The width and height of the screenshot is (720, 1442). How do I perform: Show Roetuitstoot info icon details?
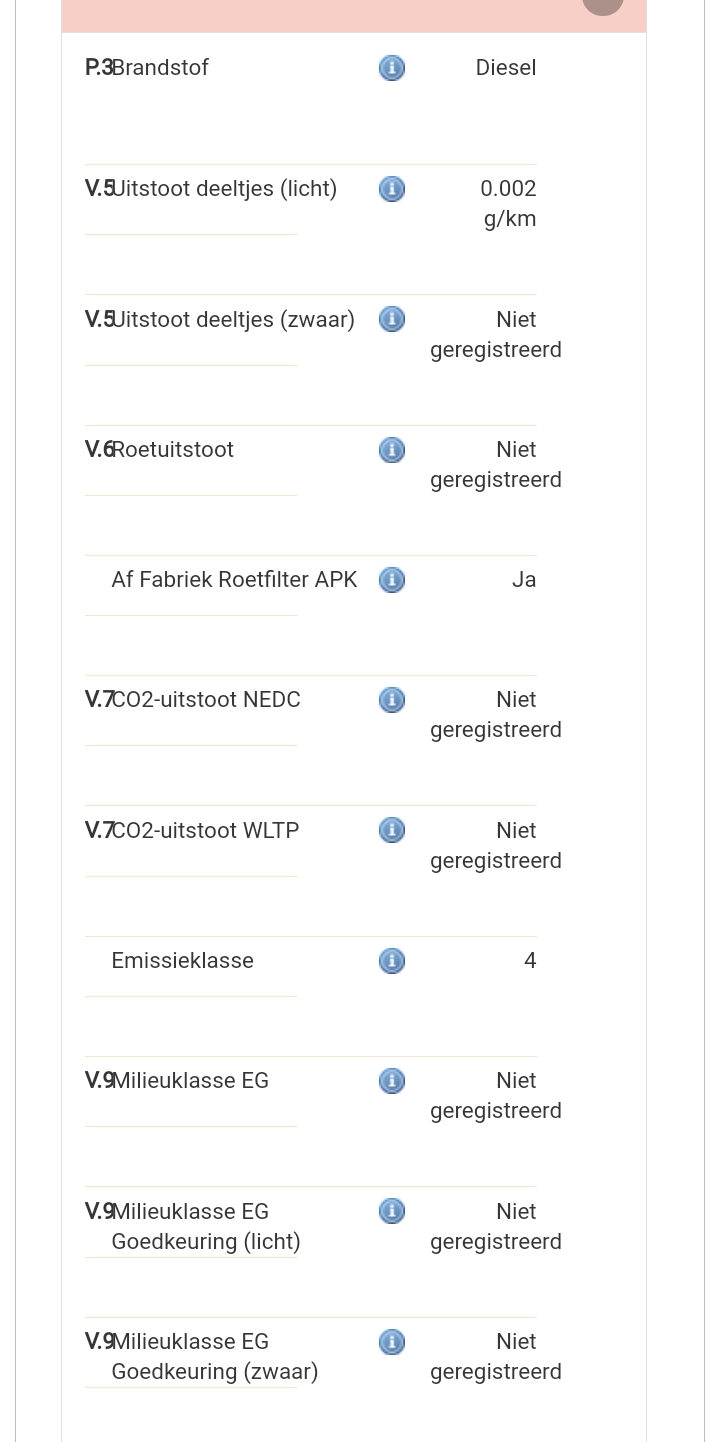click(392, 450)
